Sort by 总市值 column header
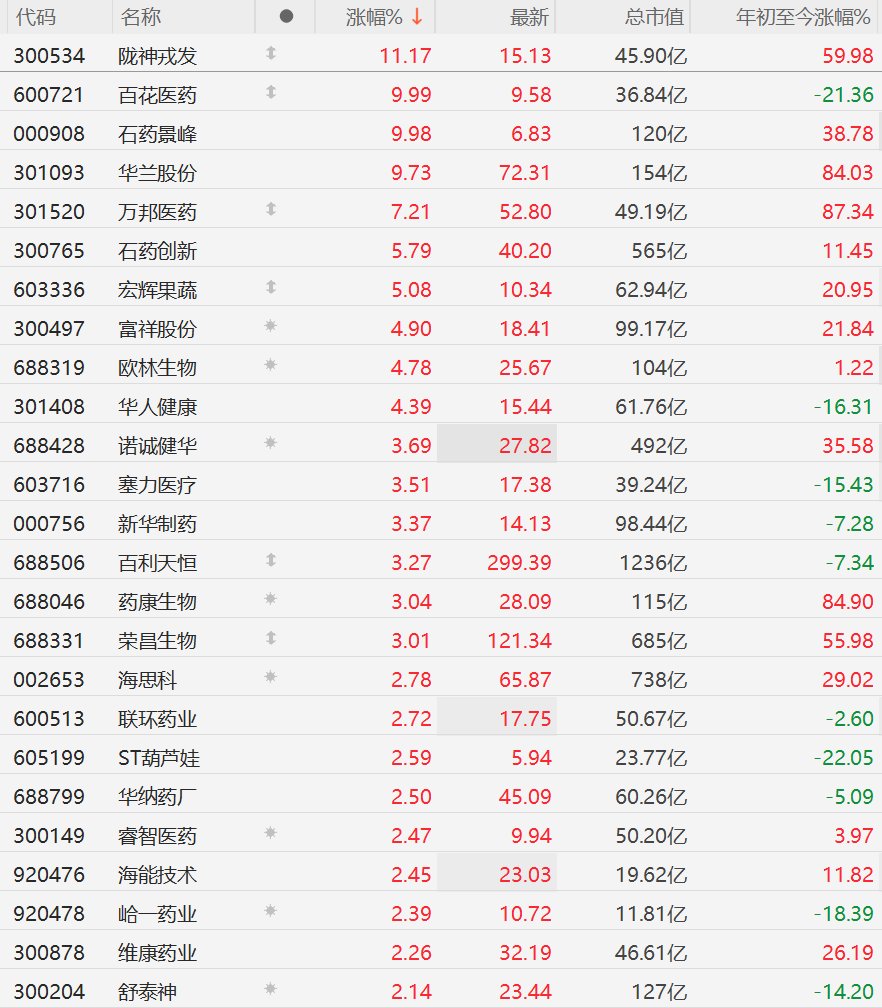This screenshot has height=1008, width=882. [x=654, y=17]
